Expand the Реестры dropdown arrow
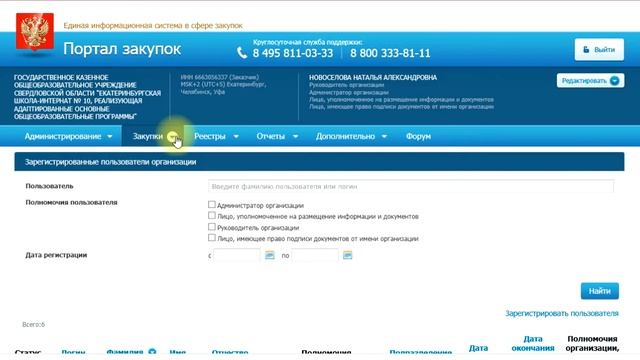Image resolution: width=640 pixels, height=360 pixels. pos(236,137)
